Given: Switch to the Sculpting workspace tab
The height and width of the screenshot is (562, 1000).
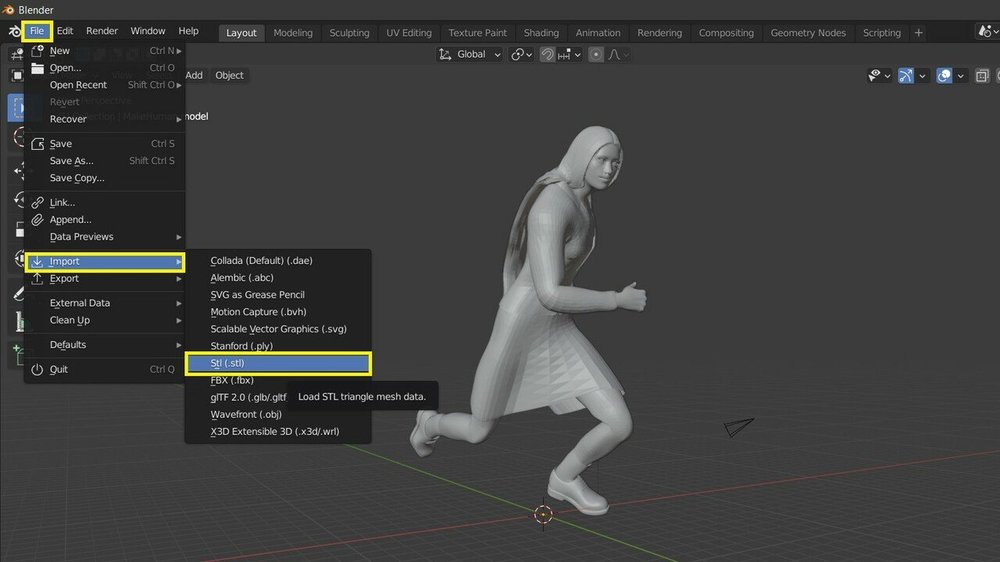Looking at the screenshot, I should [x=349, y=33].
